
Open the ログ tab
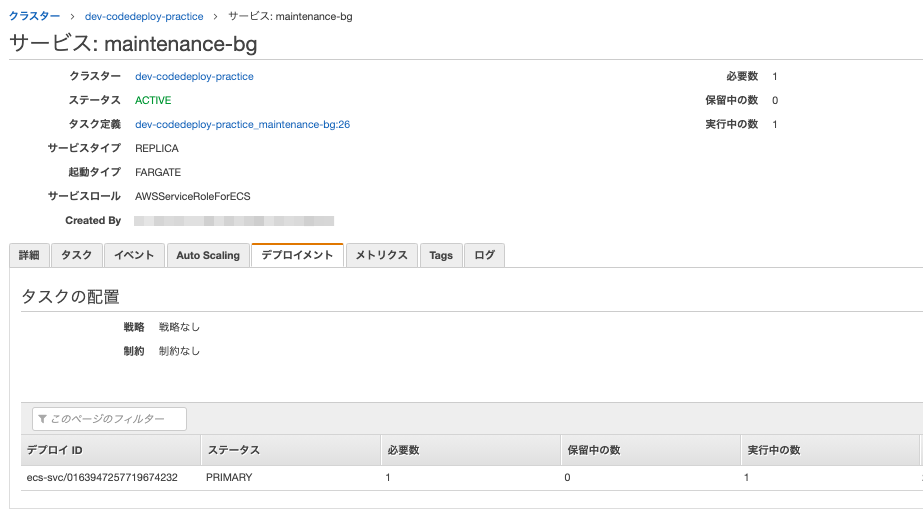click(485, 255)
